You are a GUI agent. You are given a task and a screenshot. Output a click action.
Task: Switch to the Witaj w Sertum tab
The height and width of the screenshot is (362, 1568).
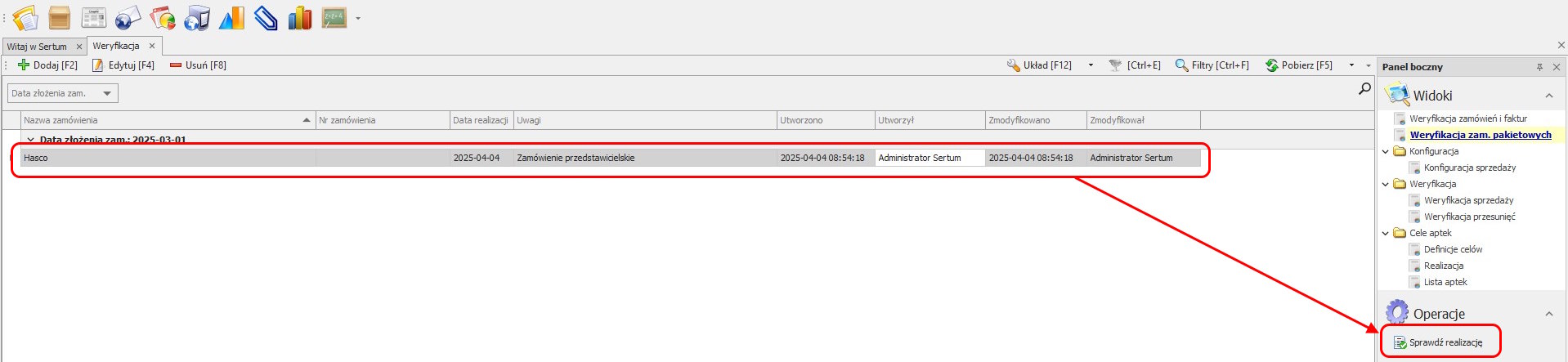pyautogui.click(x=38, y=47)
